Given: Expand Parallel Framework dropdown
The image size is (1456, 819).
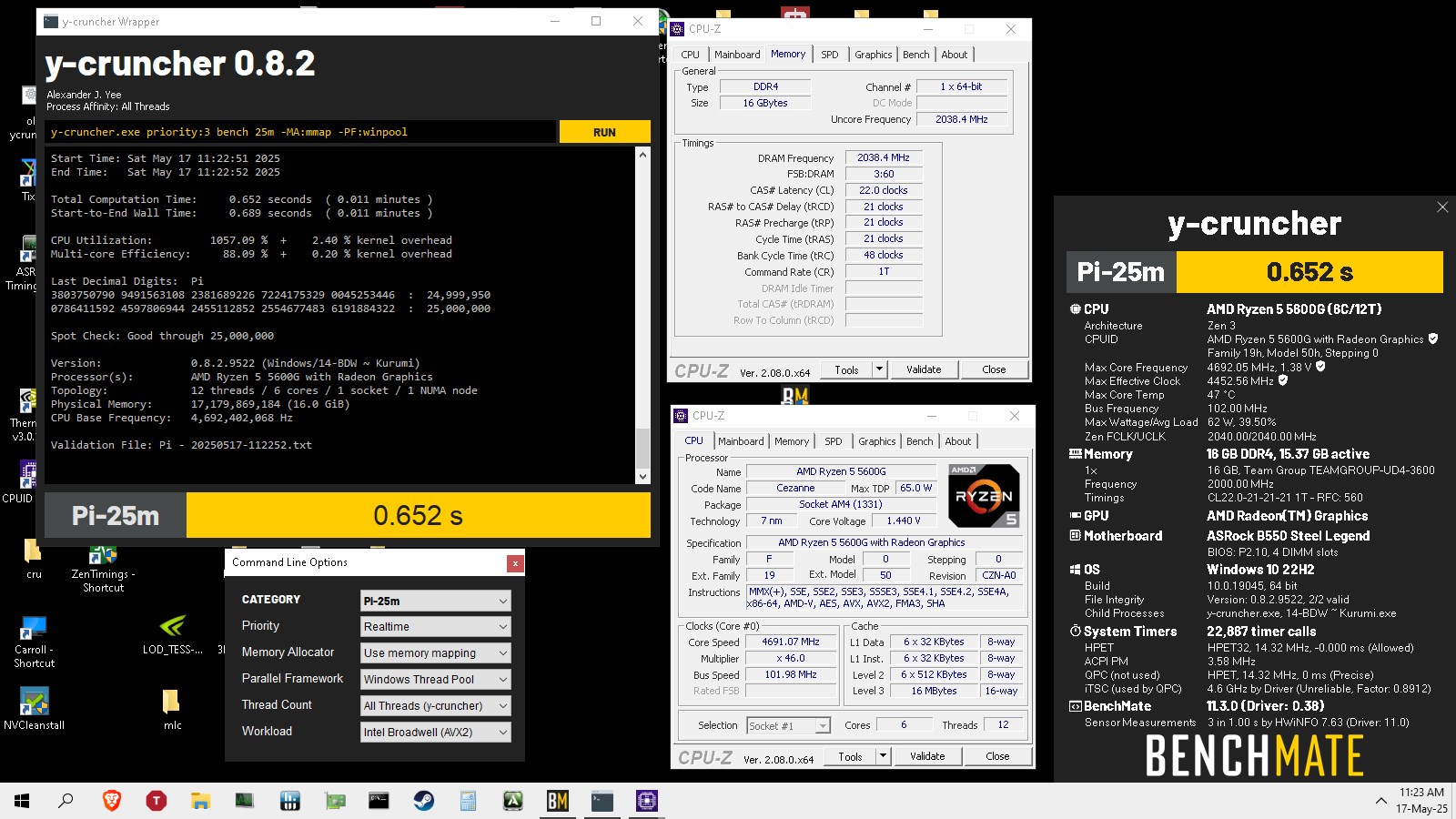Looking at the screenshot, I should pos(436,680).
